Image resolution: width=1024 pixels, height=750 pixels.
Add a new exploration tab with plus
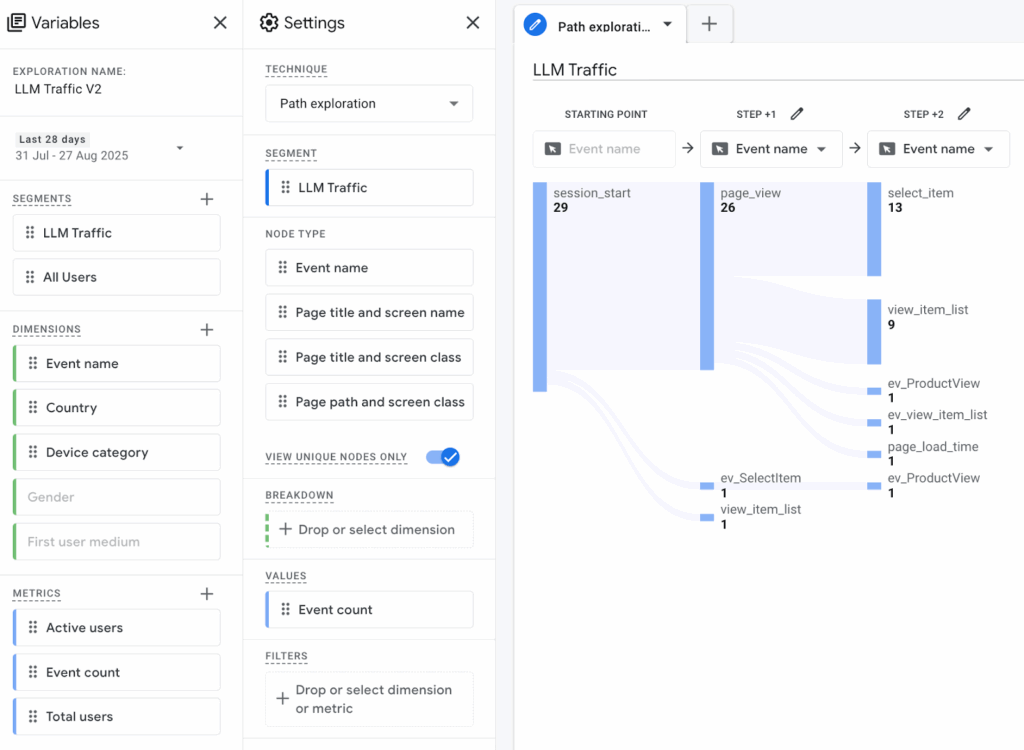[709, 25]
